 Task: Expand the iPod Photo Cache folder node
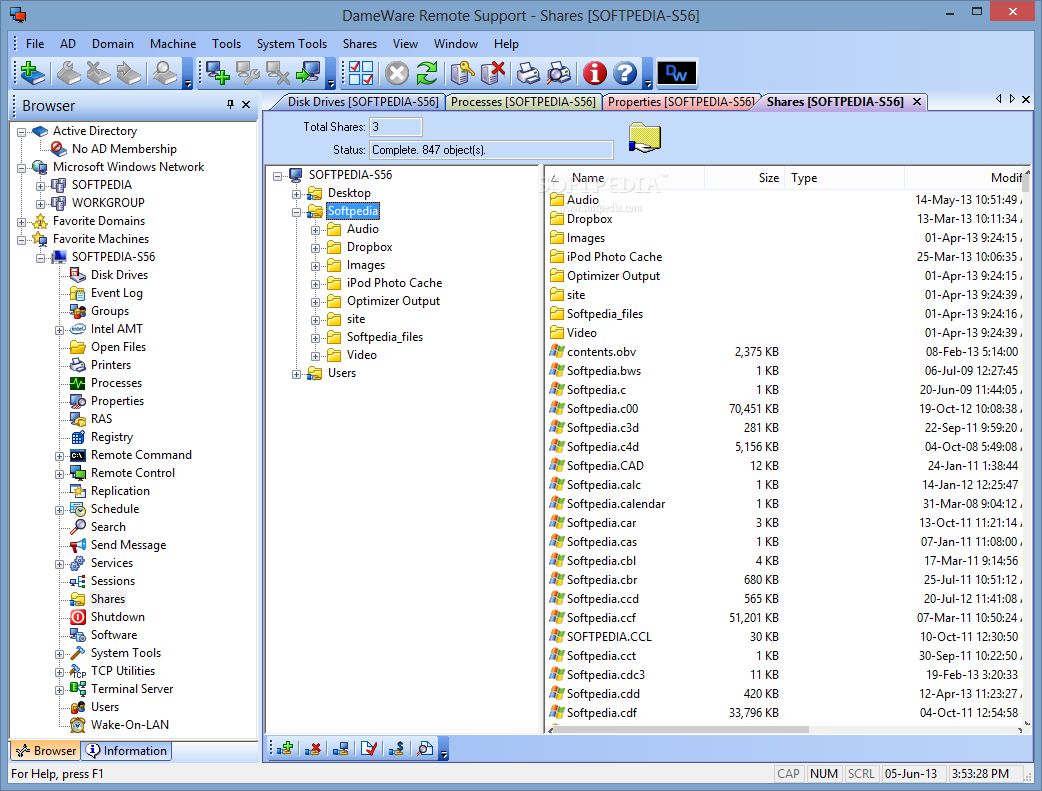(x=316, y=284)
